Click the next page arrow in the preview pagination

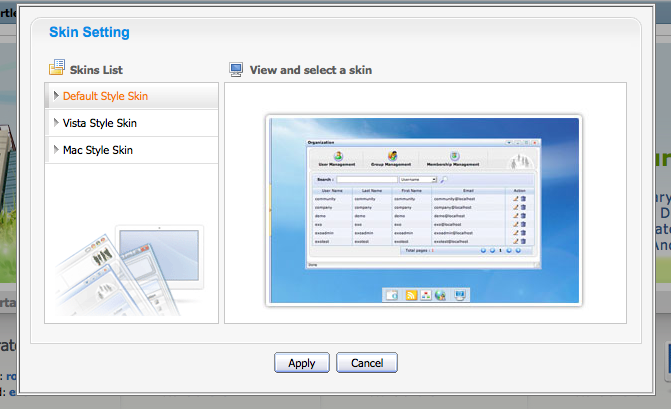click(509, 251)
